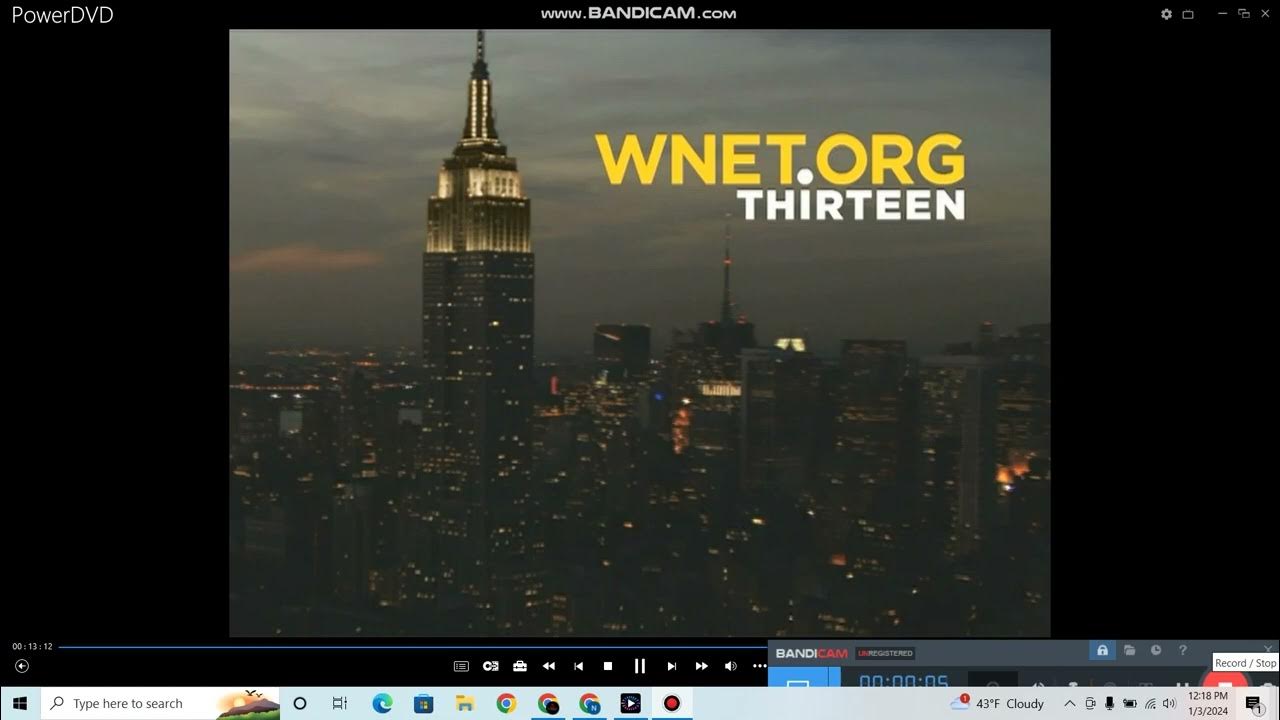
Task: Click the Bandicam Unregistered label
Action: click(885, 653)
